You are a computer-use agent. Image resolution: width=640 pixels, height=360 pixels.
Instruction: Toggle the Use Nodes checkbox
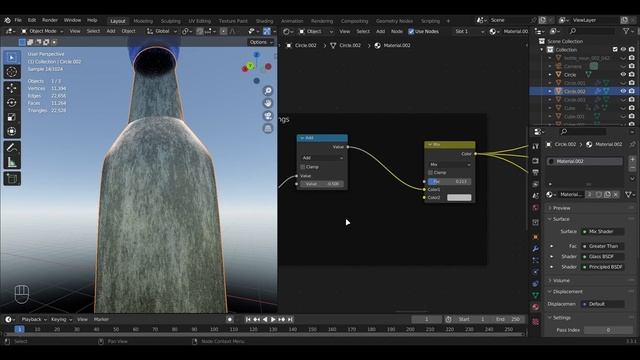click(411, 31)
